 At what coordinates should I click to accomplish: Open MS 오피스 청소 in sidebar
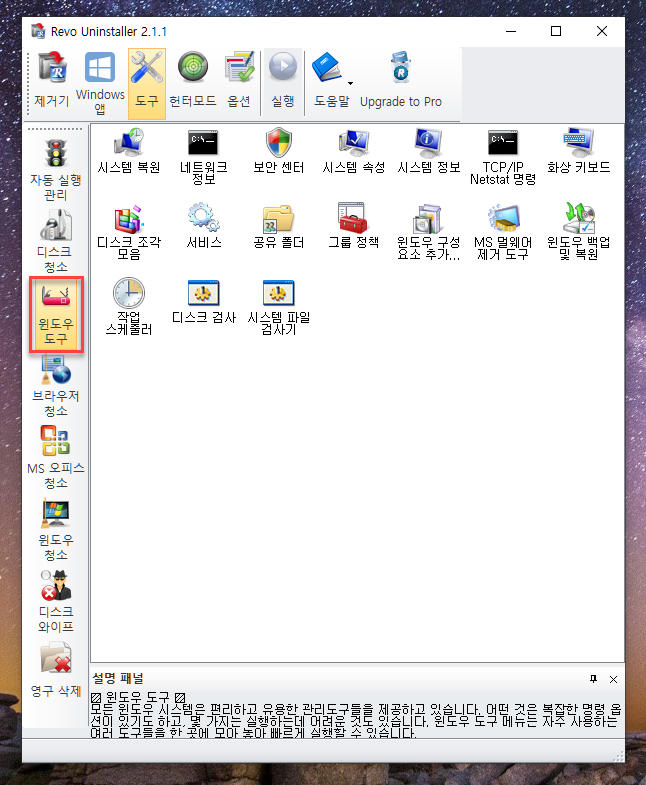click(56, 458)
